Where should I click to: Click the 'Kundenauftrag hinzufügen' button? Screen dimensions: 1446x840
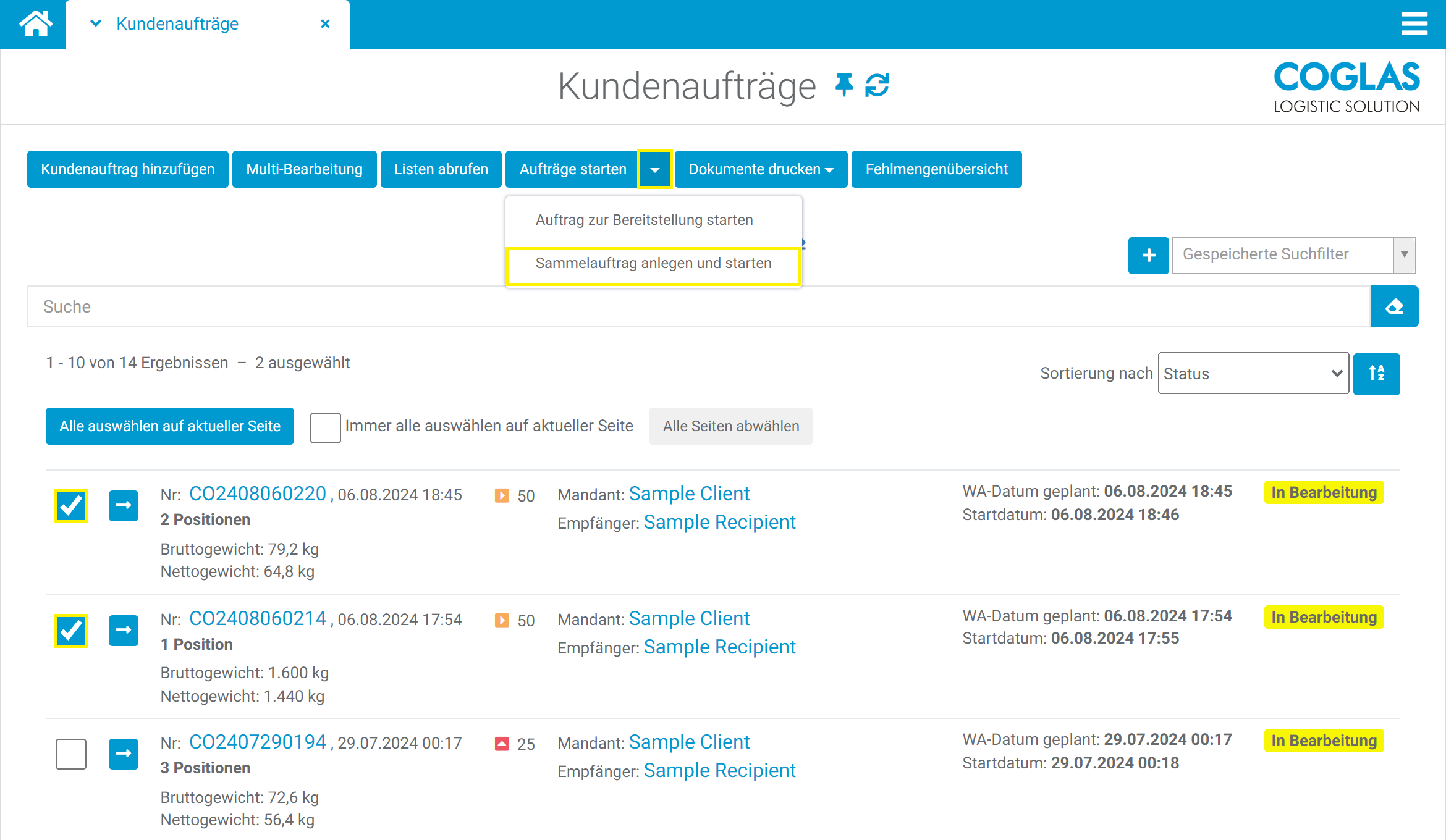(128, 169)
